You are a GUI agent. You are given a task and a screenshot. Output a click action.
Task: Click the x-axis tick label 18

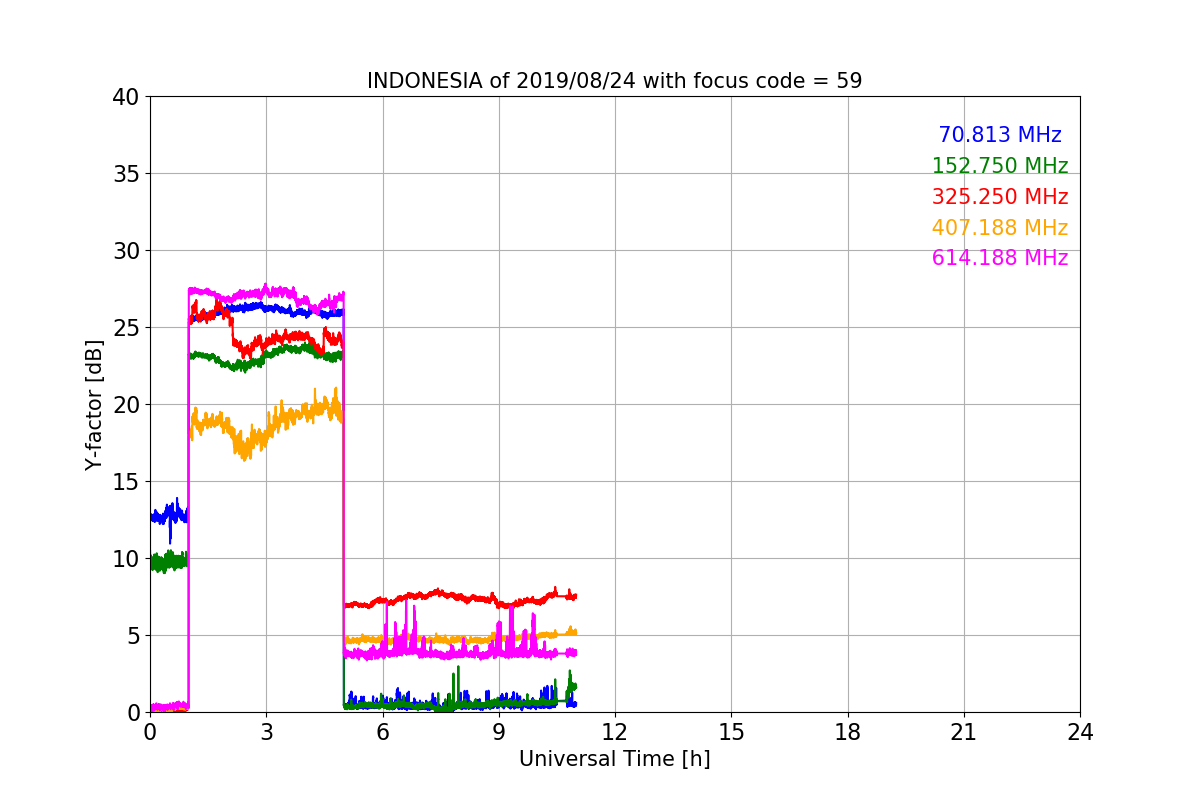tap(848, 732)
